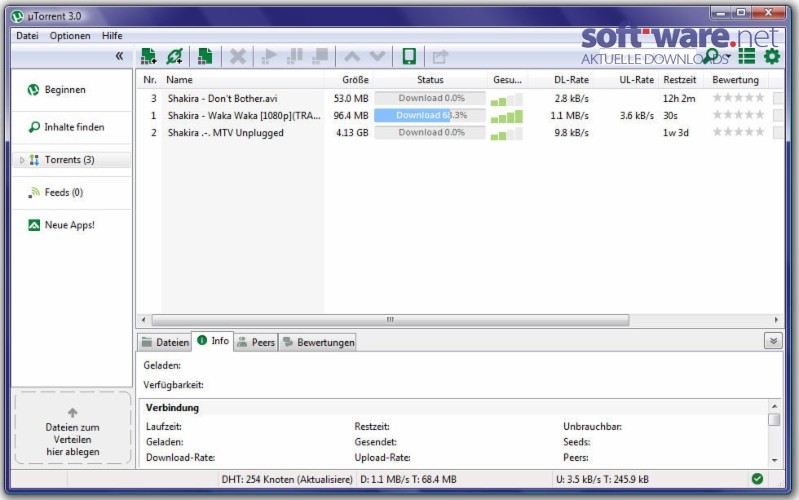Screen dimensions: 799x500
Task: Sort by the Größe column header
Action: click(348, 80)
